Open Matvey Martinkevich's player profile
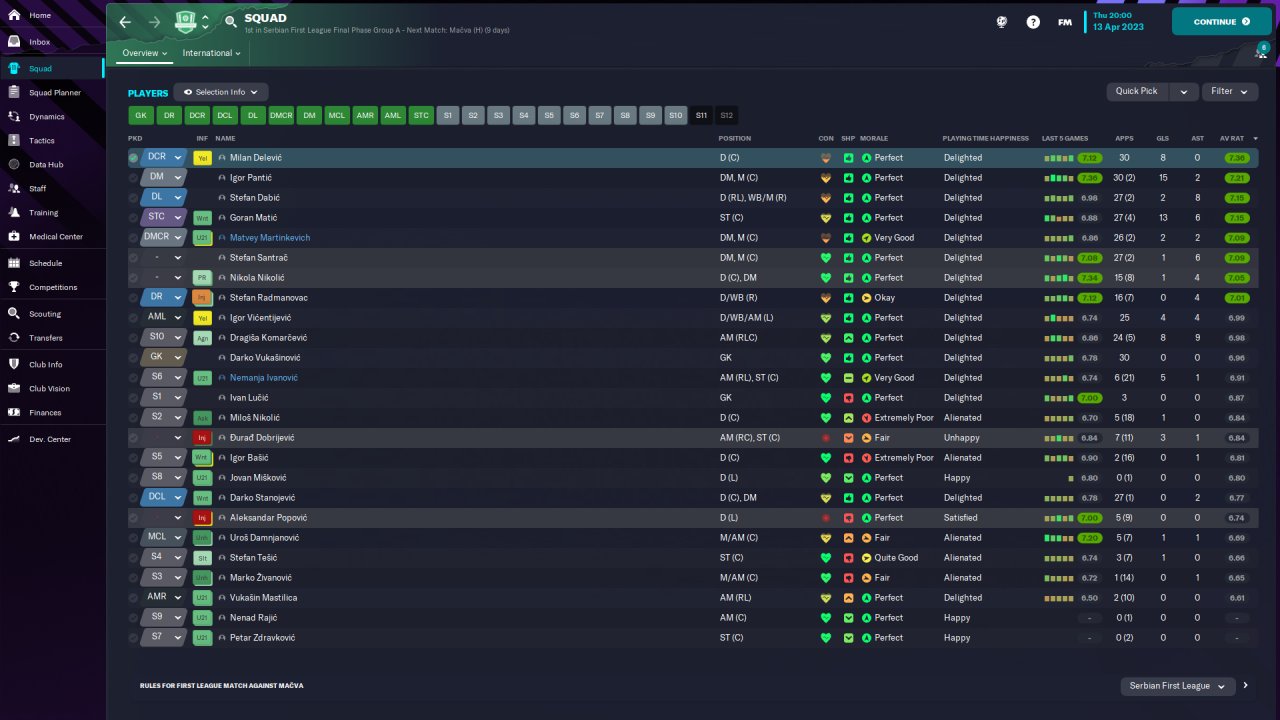1280x720 pixels. (270, 238)
